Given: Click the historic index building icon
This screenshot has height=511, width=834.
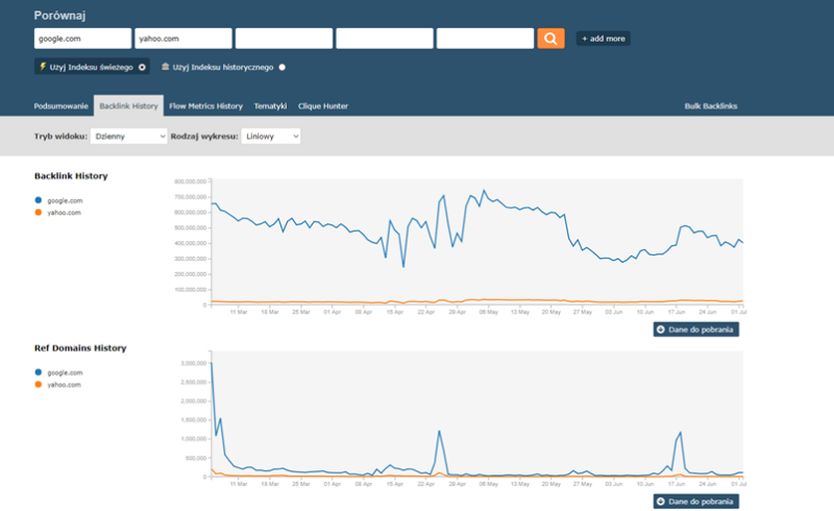Looking at the screenshot, I should (x=165, y=67).
